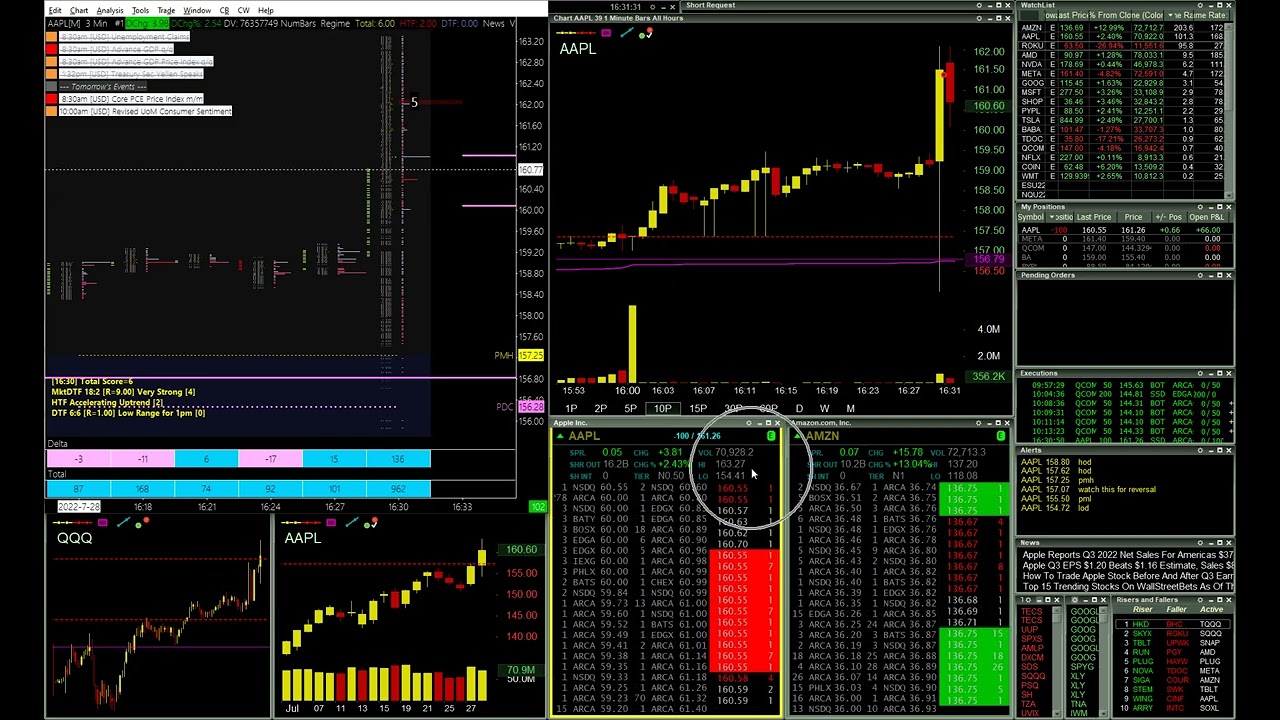Sort My Positions by Open P&L column
This screenshot has width=1280, height=720.
(x=1207, y=217)
